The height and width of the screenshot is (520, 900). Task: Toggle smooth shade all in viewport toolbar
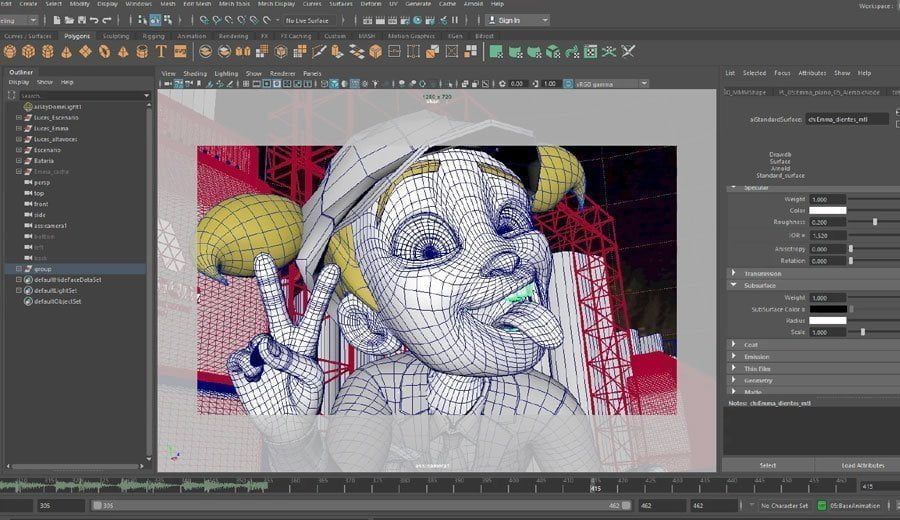(334, 84)
